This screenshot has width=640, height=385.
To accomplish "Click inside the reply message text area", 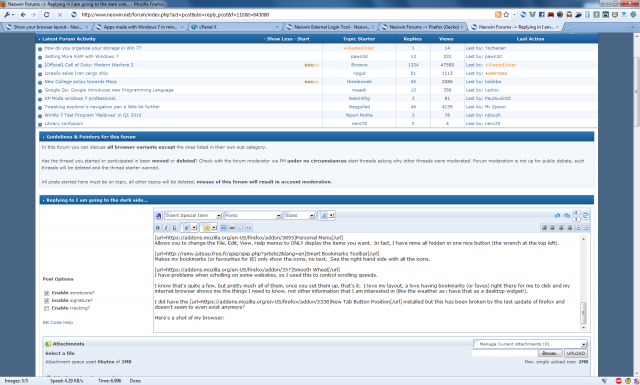I will pos(366,283).
